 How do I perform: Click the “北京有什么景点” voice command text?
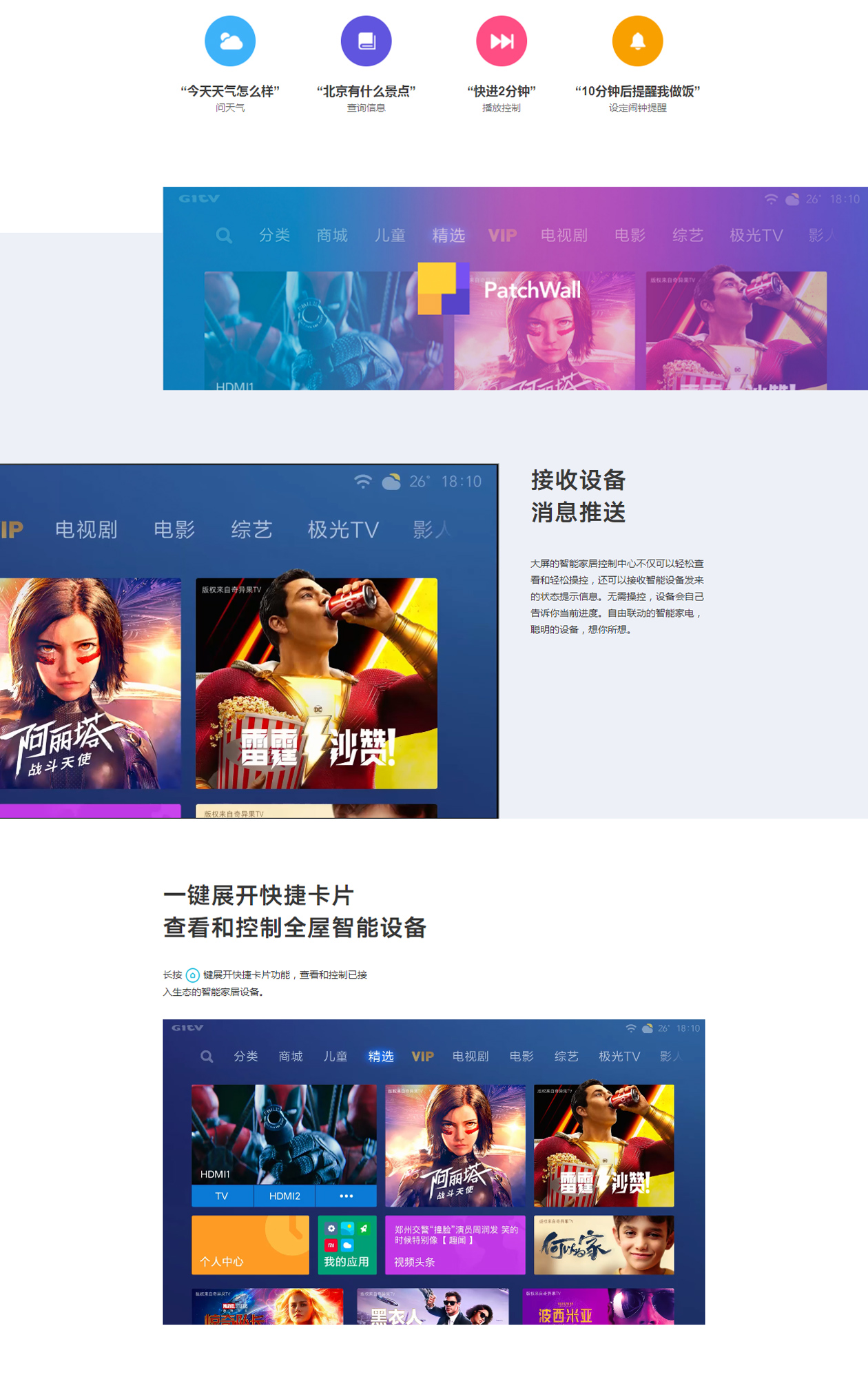[366, 91]
